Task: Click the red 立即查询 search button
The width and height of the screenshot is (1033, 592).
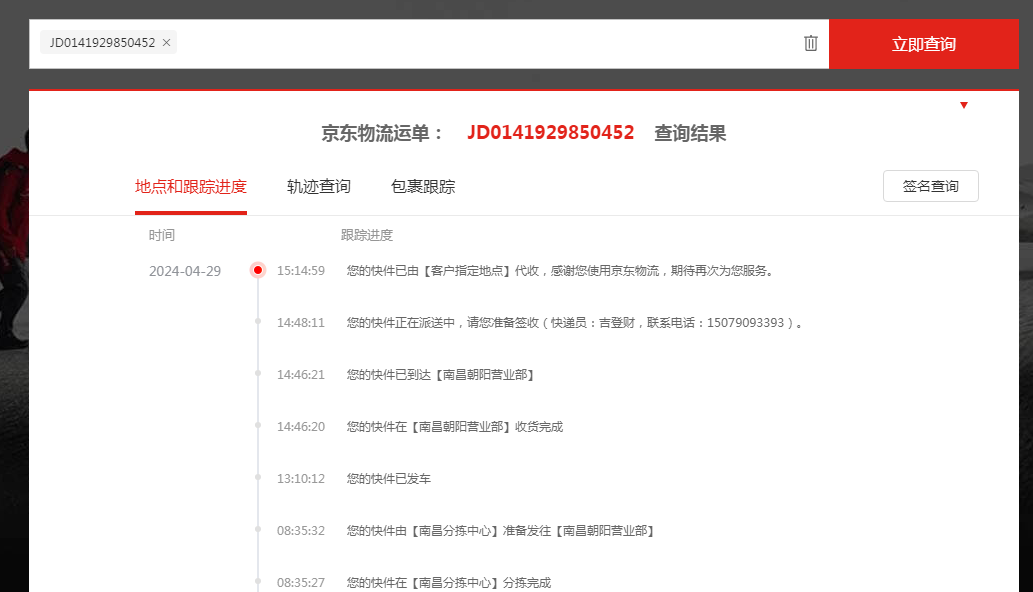Action: [924, 44]
